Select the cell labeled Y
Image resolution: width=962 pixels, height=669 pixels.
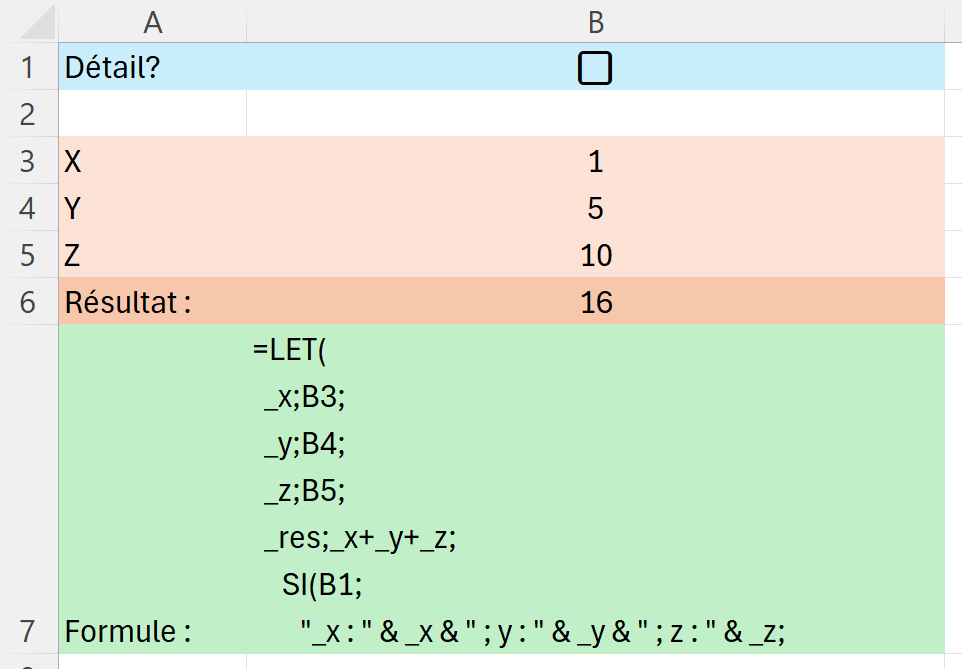pos(153,208)
